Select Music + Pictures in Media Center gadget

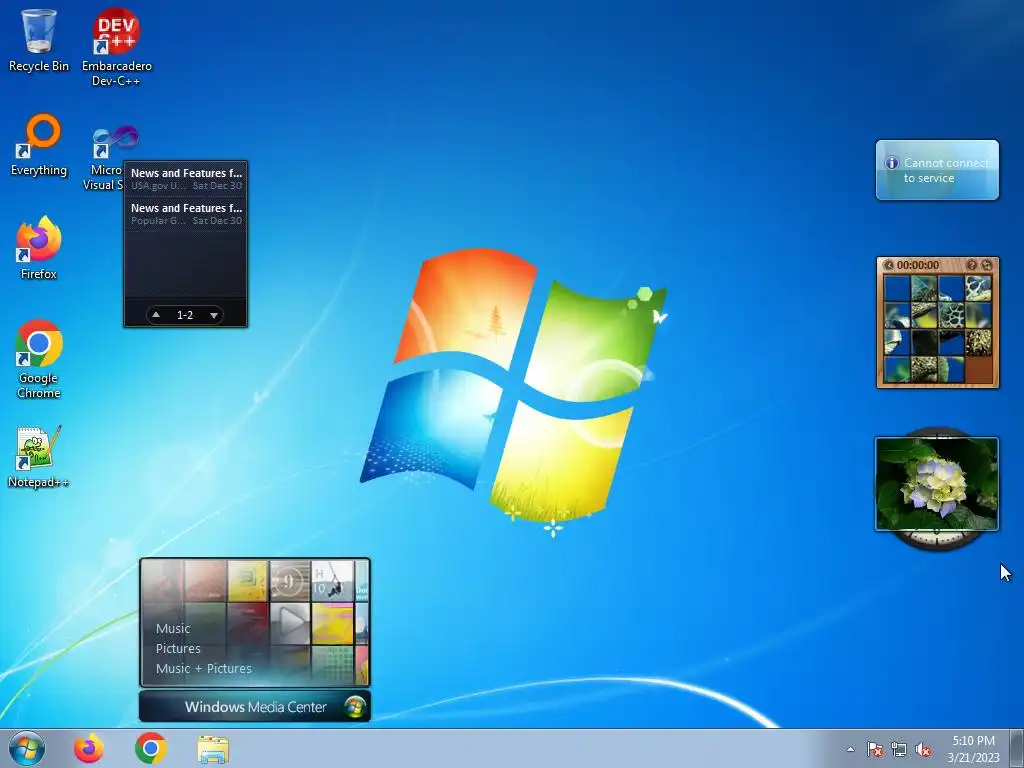204,668
